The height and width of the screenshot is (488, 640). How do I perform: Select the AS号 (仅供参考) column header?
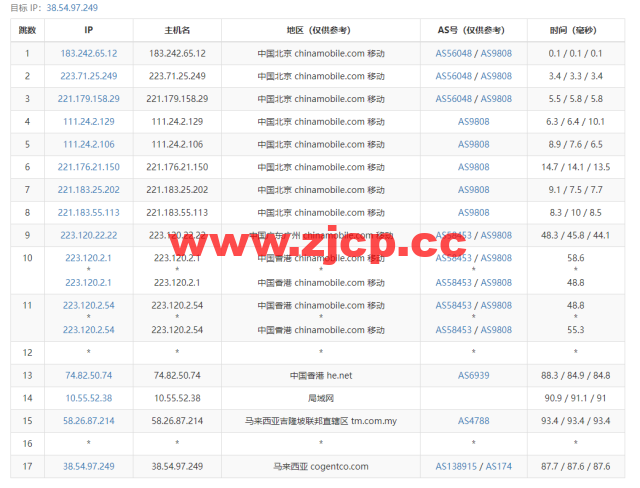[x=473, y=30]
